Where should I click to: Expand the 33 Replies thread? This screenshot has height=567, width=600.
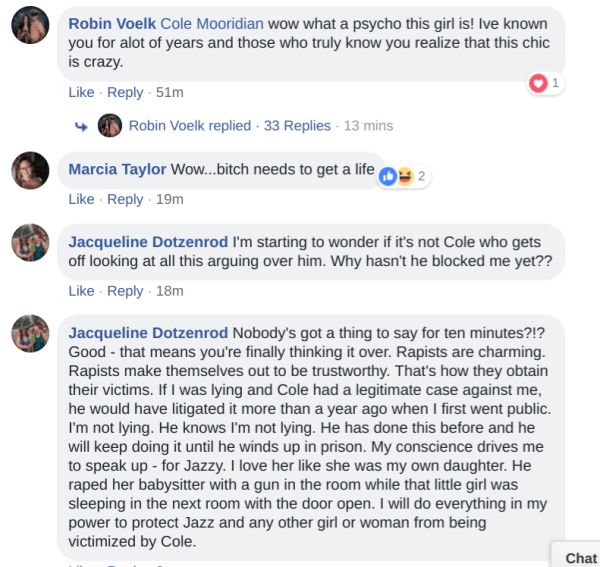pyautogui.click(x=297, y=126)
